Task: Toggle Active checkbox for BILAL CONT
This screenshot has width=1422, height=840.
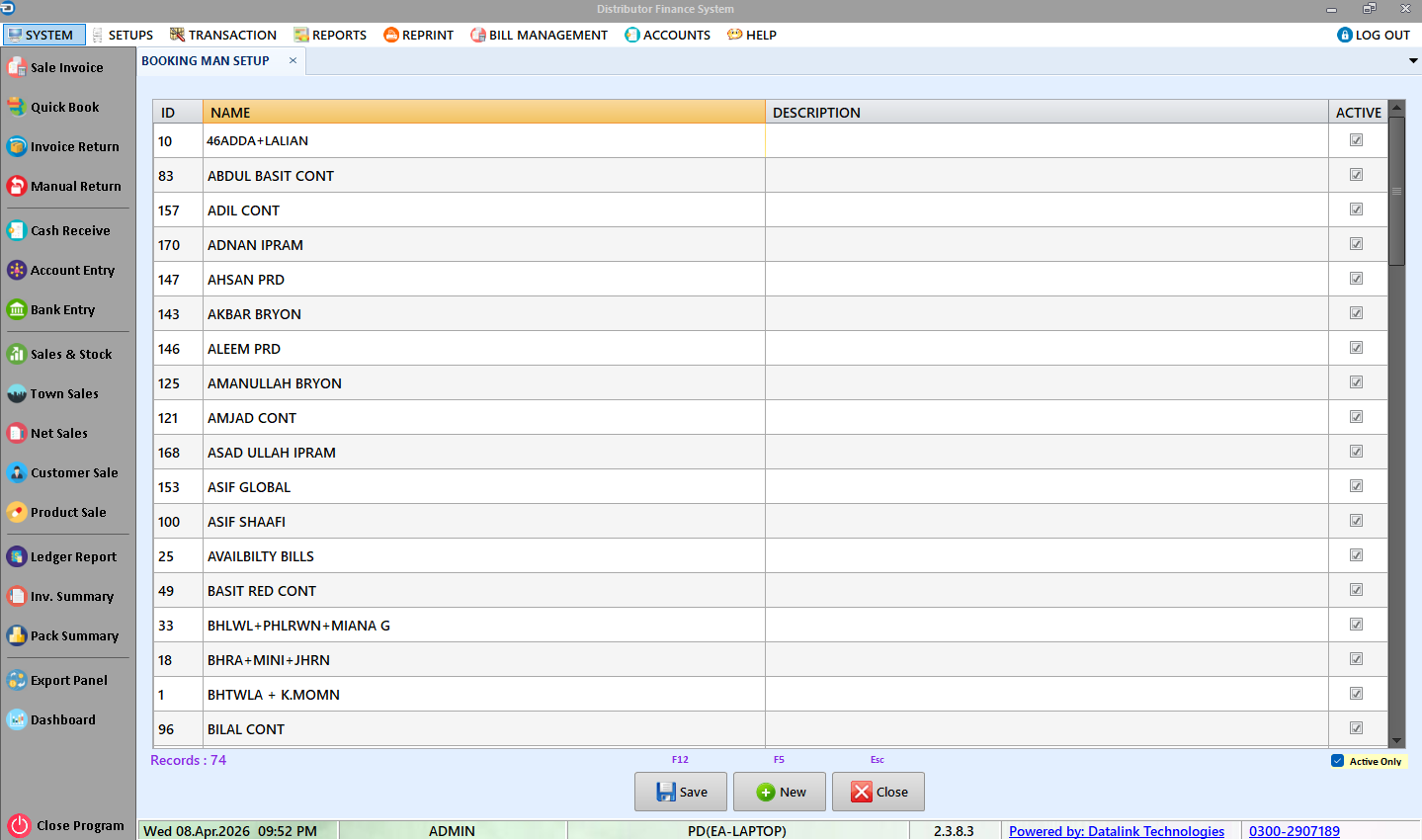Action: (1356, 728)
